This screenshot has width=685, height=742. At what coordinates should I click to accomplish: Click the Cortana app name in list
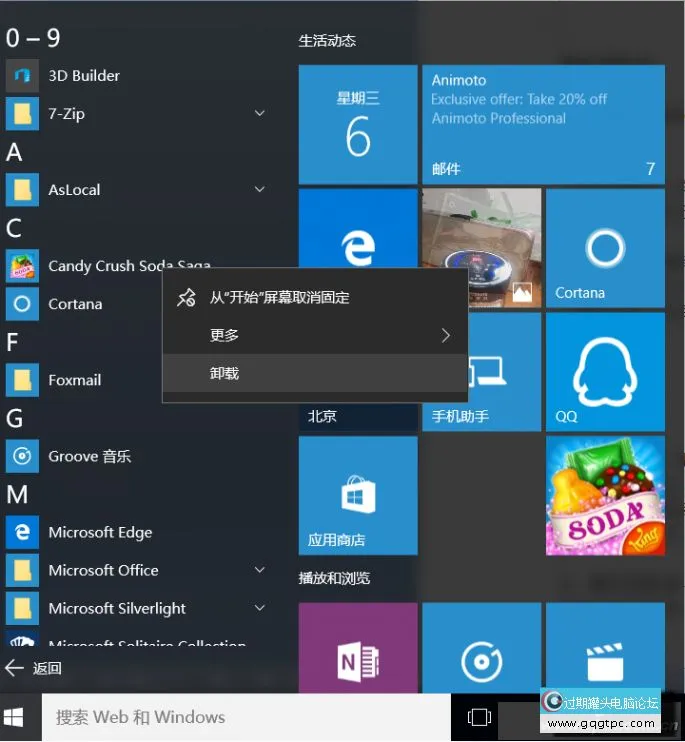click(x=75, y=304)
